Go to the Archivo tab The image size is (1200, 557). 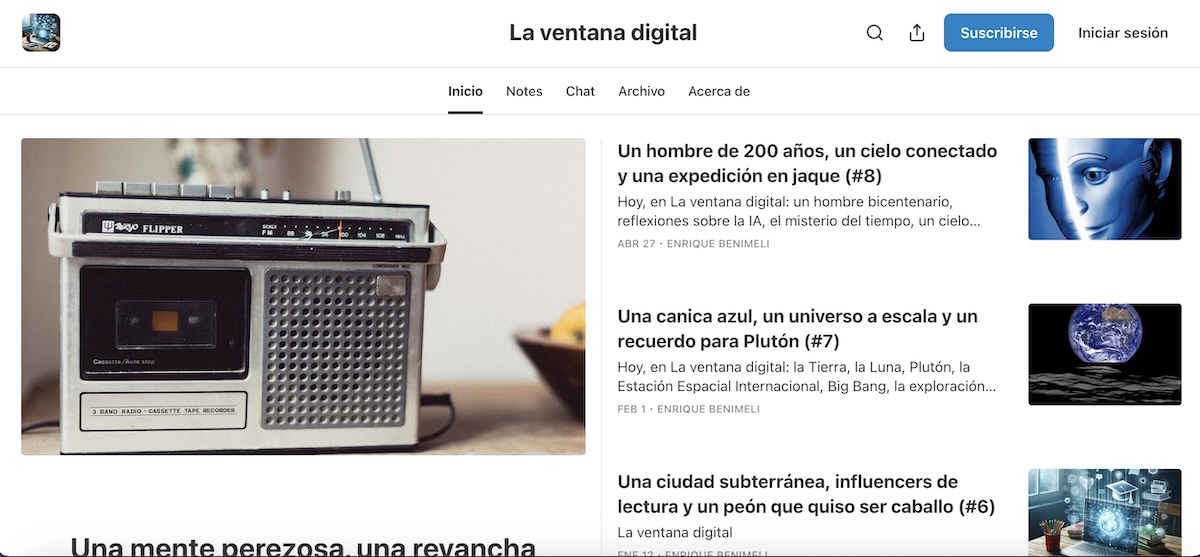tap(641, 91)
